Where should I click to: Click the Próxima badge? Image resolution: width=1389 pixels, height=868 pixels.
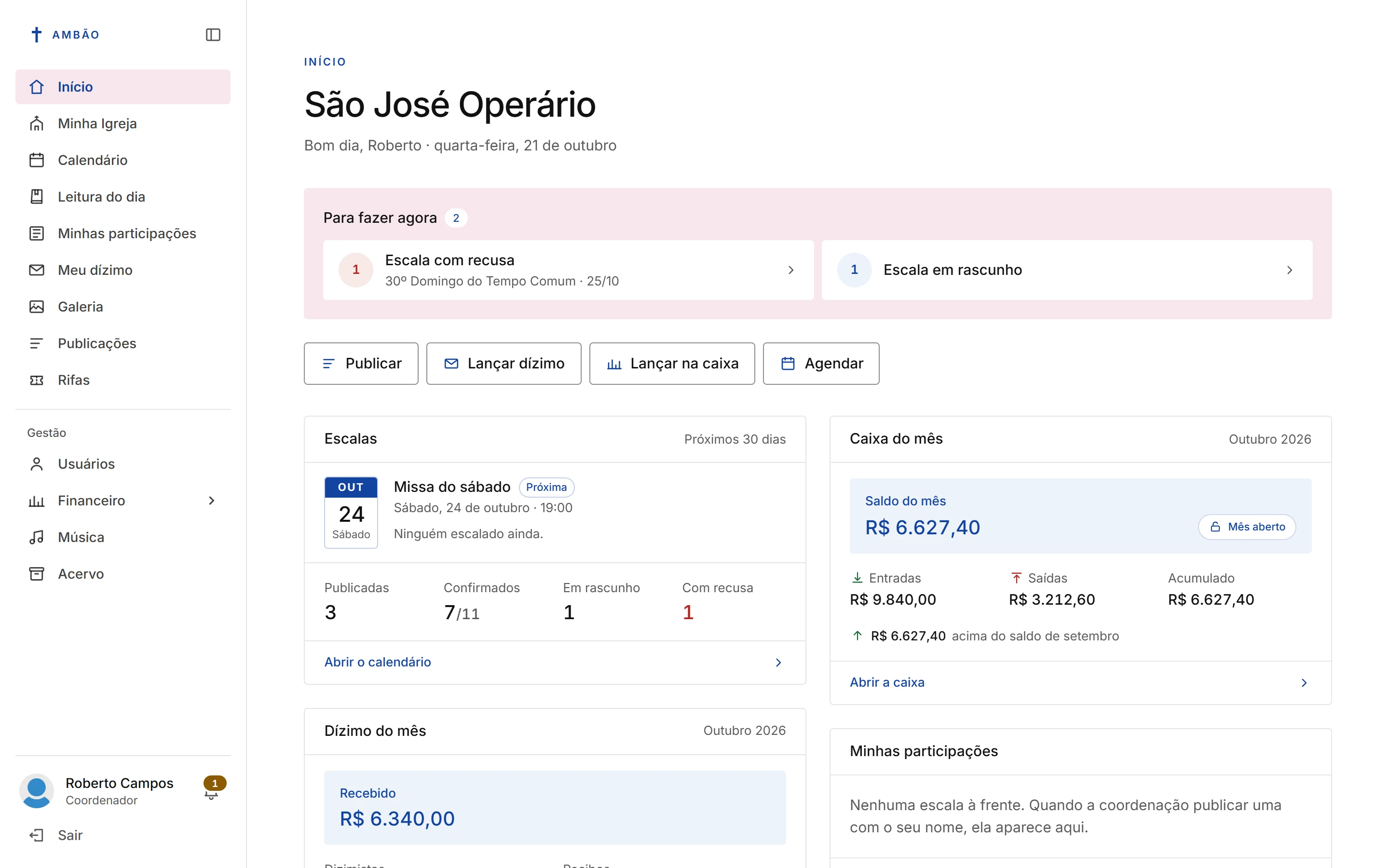pos(546,488)
